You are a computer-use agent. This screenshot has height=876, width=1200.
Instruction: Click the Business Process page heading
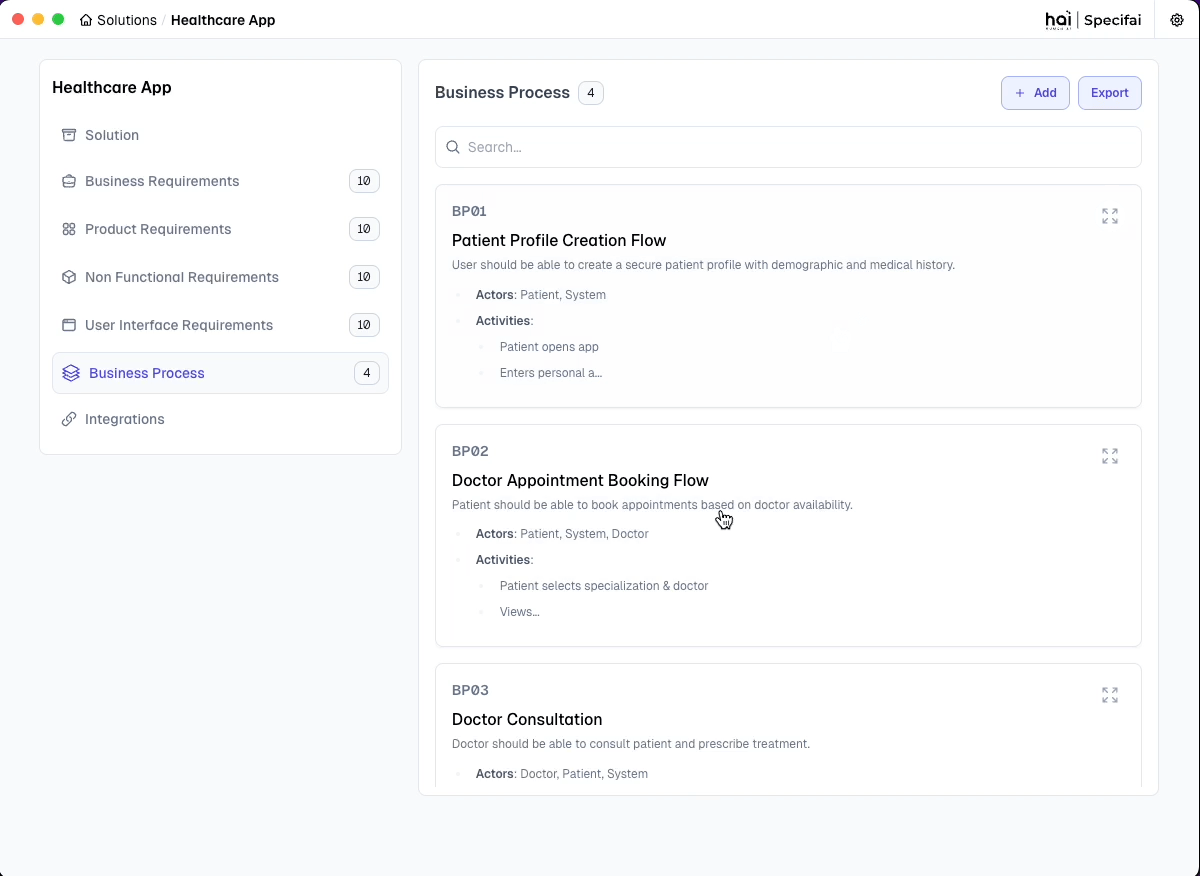point(502,93)
